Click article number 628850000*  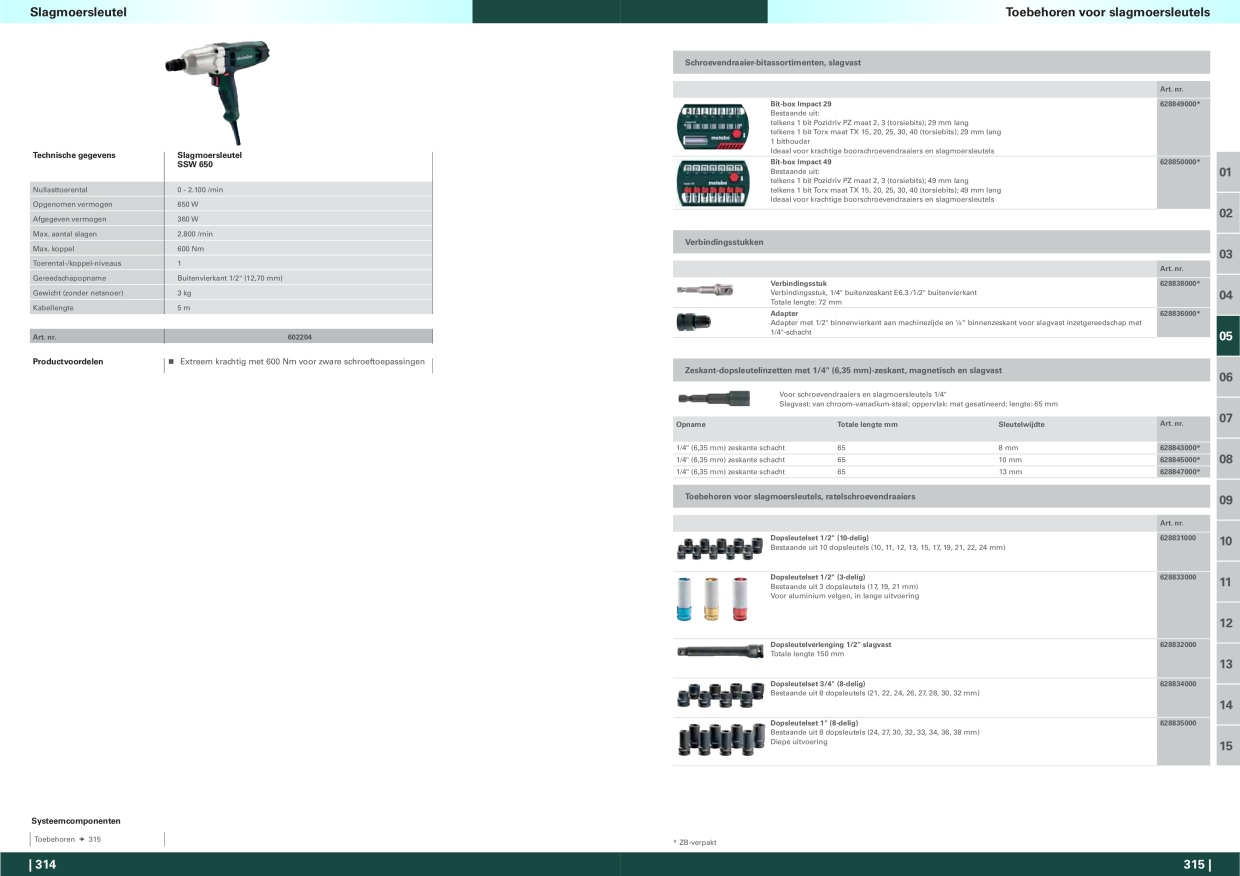[x=1180, y=161]
